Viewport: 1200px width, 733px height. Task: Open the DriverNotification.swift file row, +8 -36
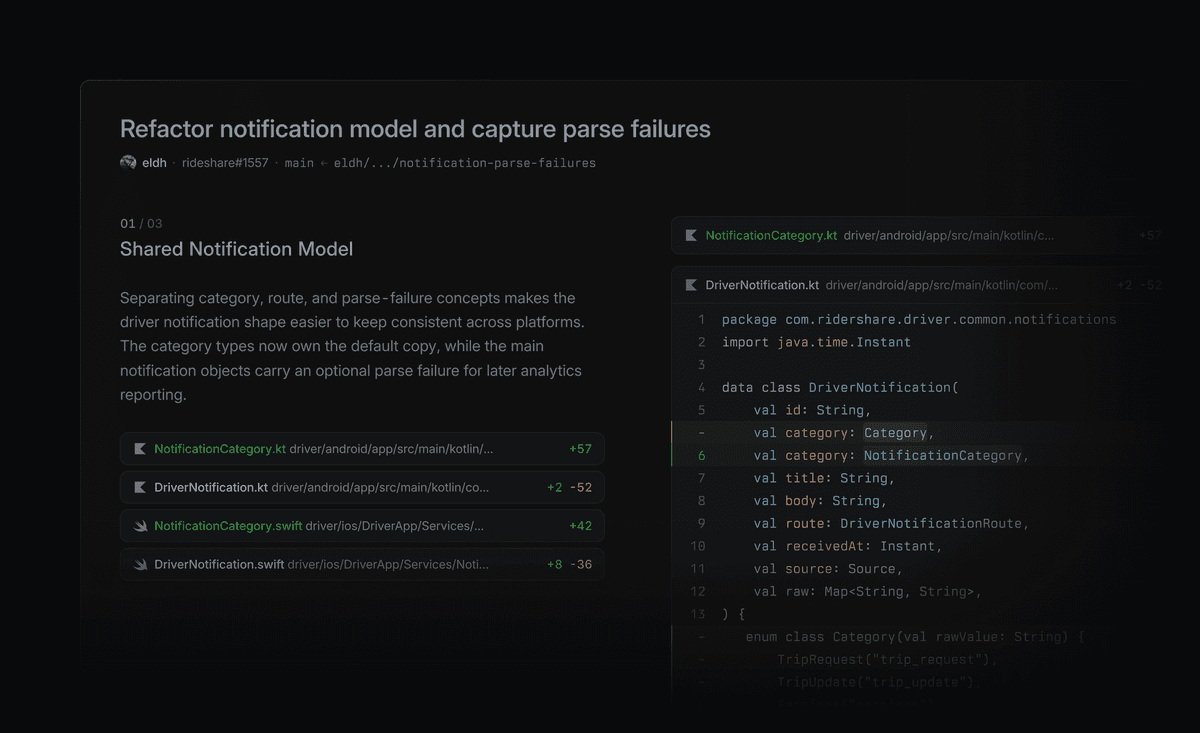(362, 565)
